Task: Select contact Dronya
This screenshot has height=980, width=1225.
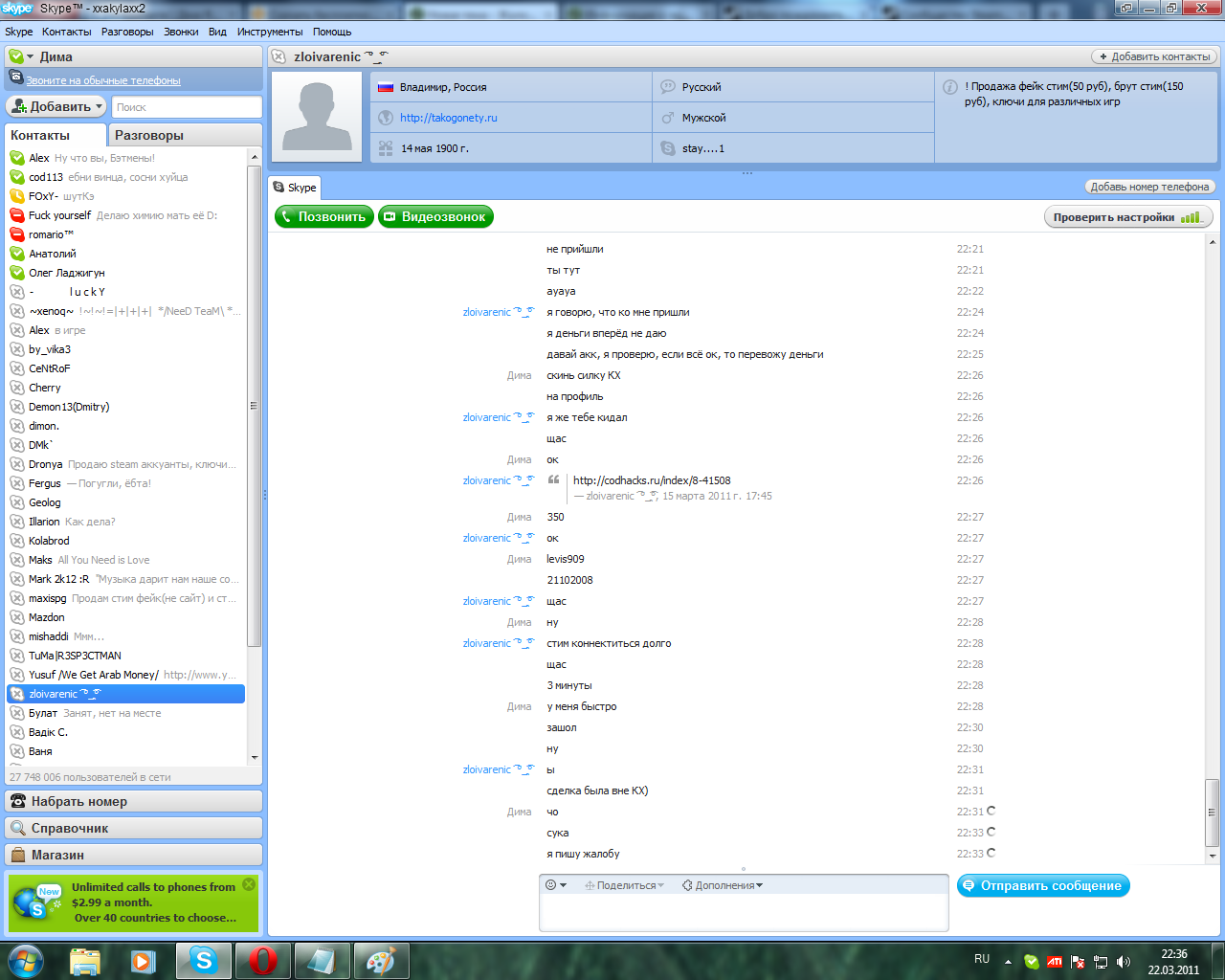Action: coord(125,464)
